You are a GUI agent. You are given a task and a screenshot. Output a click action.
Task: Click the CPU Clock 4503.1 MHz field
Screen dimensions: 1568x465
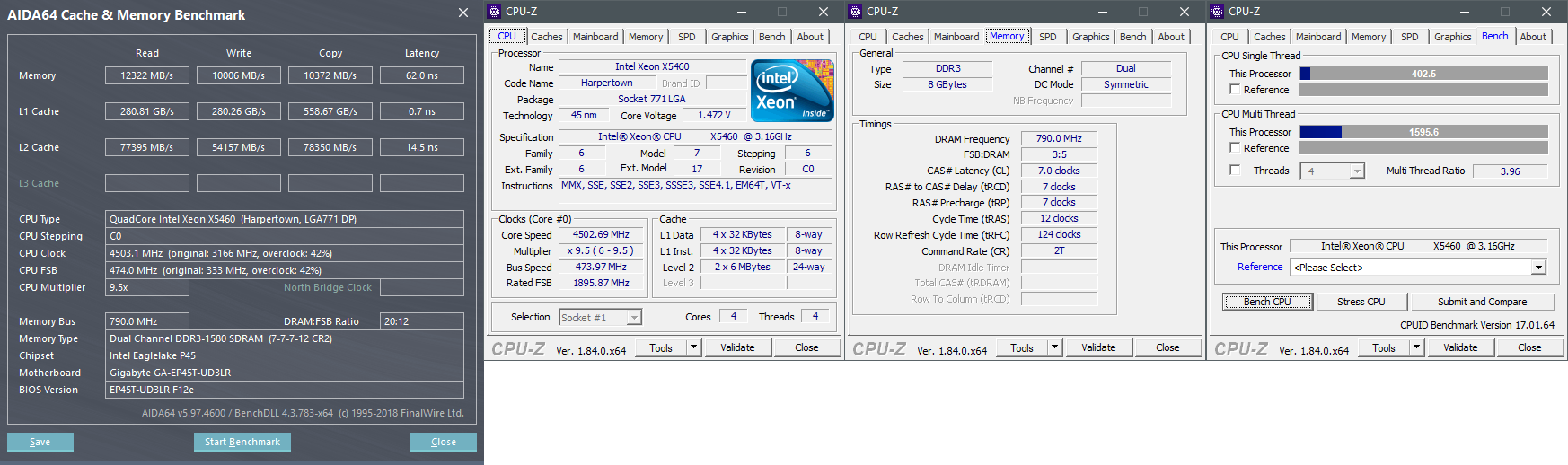click(285, 253)
